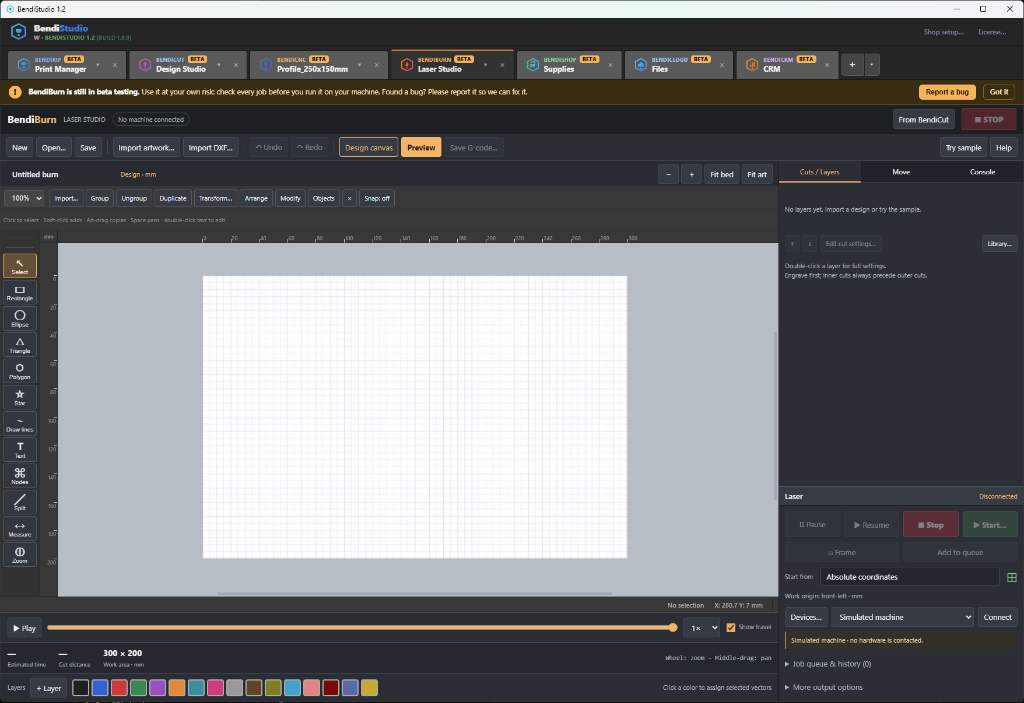
Task: Toggle the Show travel checkbox
Action: (731, 627)
